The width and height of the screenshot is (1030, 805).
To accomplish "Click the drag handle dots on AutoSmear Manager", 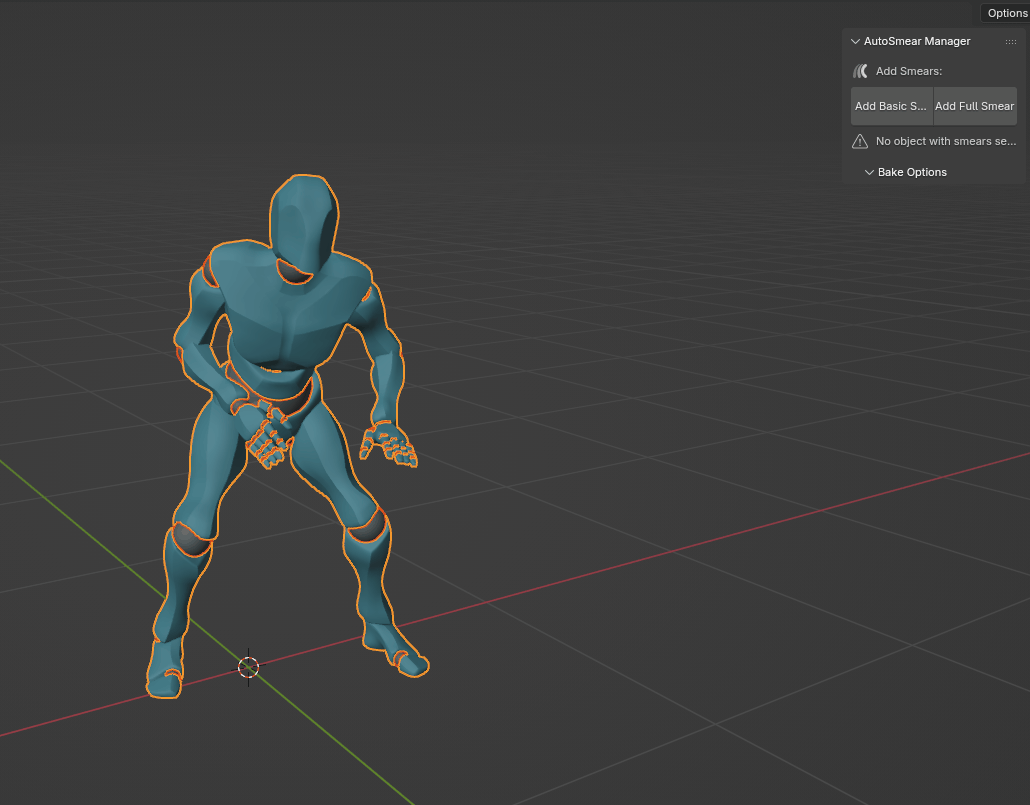I will [1011, 42].
